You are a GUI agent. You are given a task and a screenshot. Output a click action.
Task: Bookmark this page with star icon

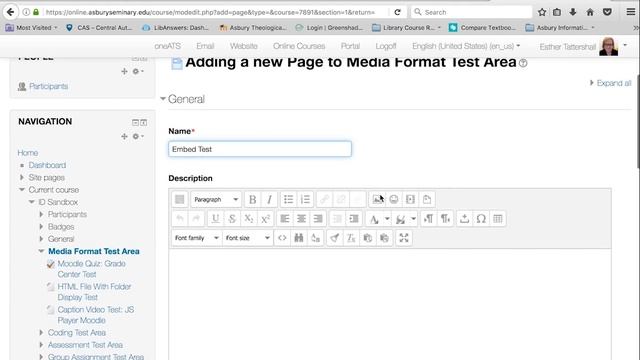tap(542, 12)
